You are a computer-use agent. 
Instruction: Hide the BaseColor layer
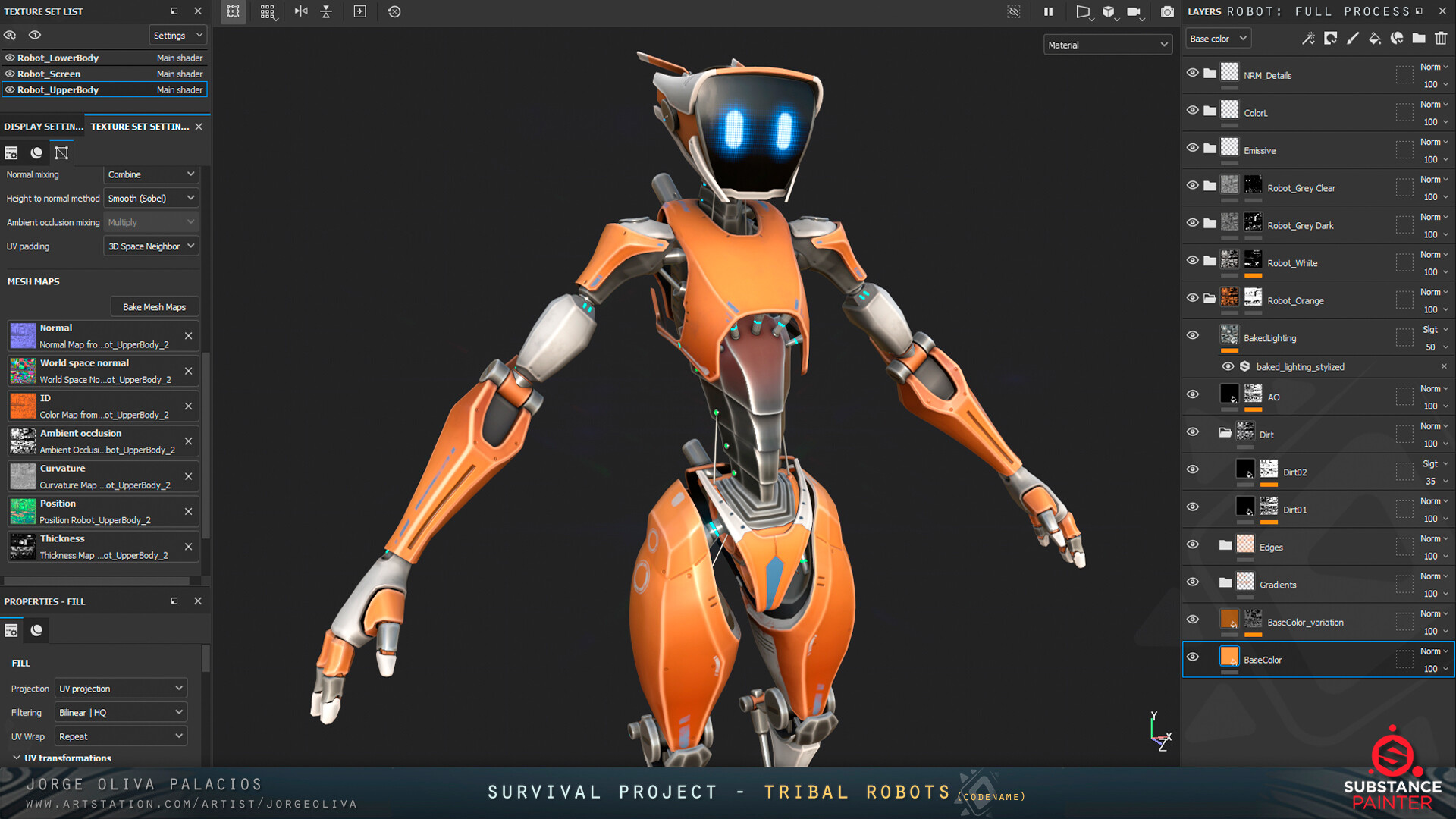(x=1193, y=657)
